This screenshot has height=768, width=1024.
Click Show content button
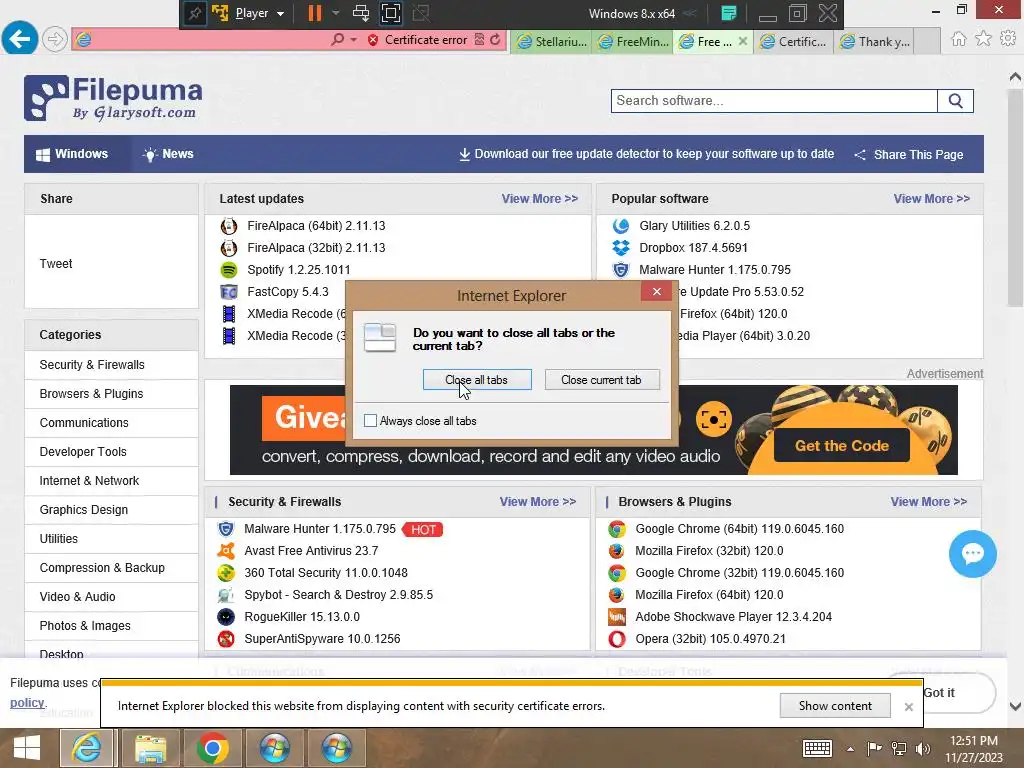(x=835, y=706)
